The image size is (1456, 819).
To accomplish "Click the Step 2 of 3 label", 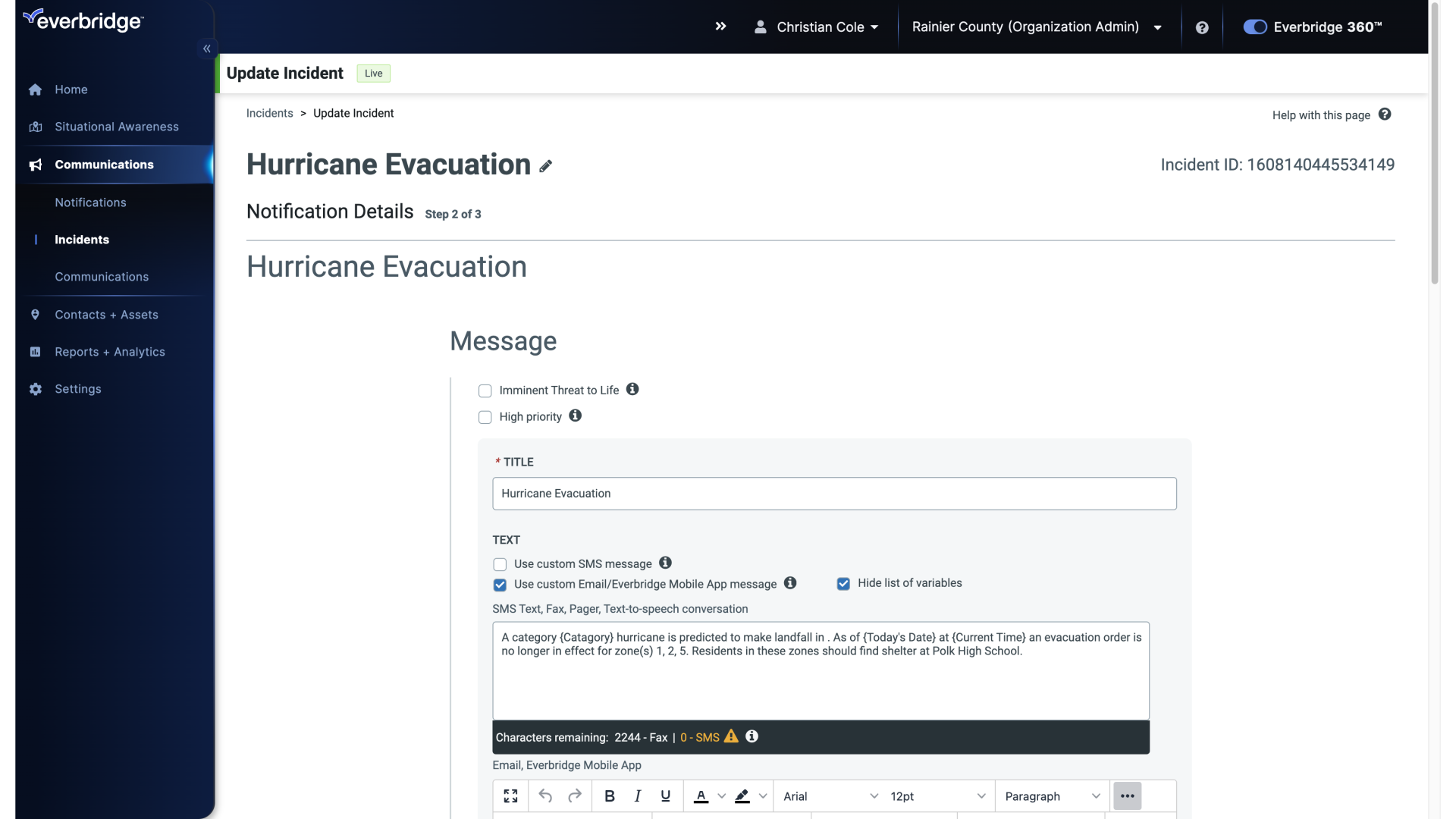I will (453, 215).
